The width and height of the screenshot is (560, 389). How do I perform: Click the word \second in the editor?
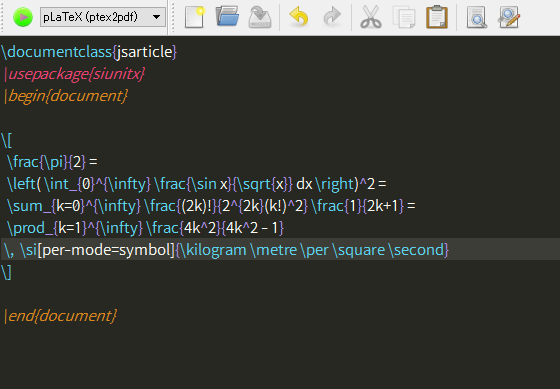pos(416,250)
